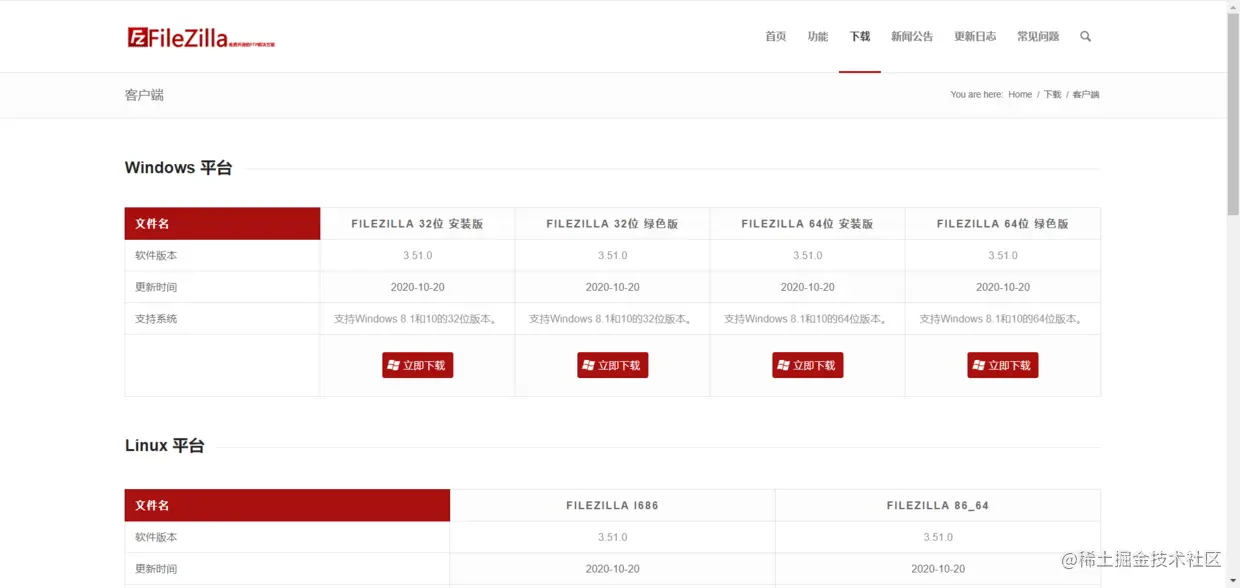Open the 新闻公告 menu item

912,36
